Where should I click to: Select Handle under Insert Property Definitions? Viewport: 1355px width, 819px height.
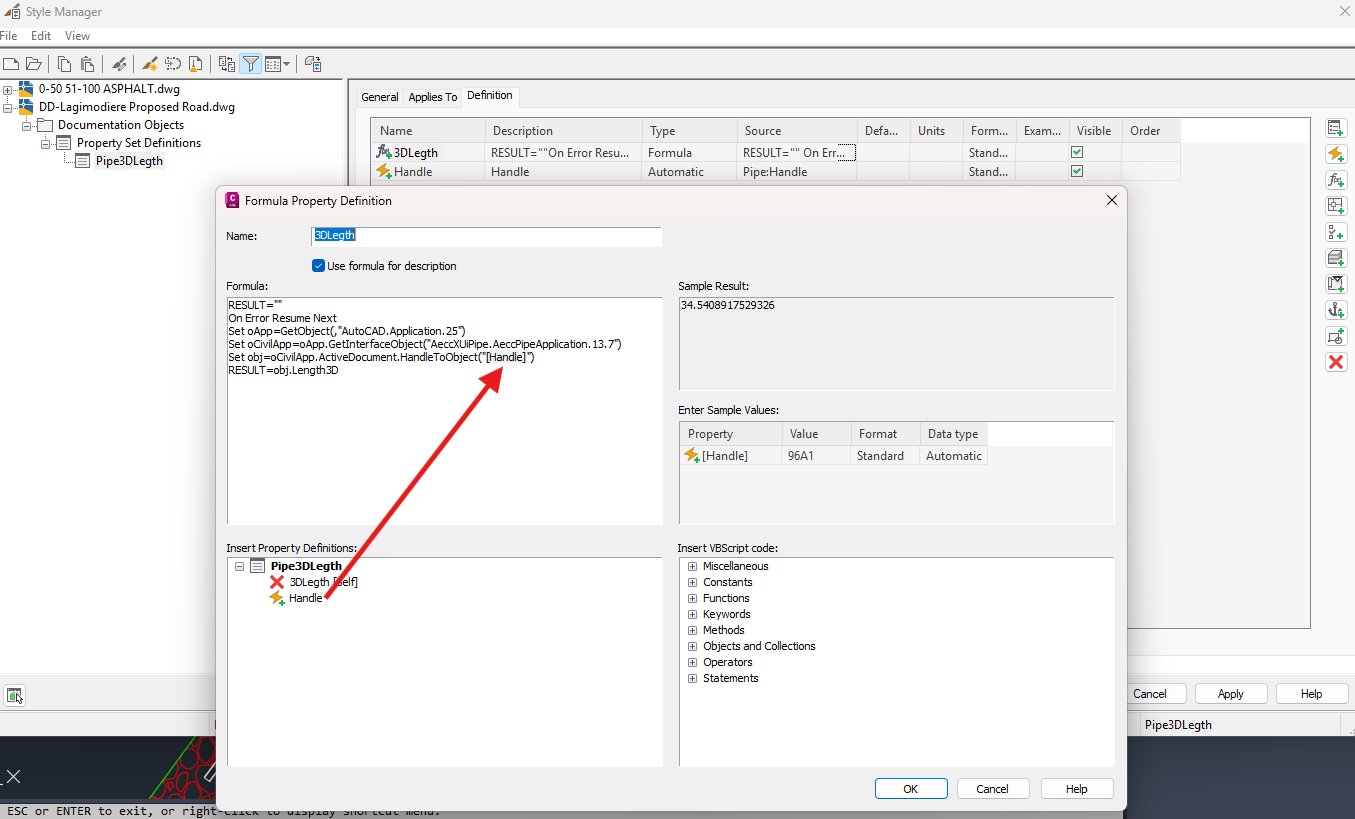306,598
